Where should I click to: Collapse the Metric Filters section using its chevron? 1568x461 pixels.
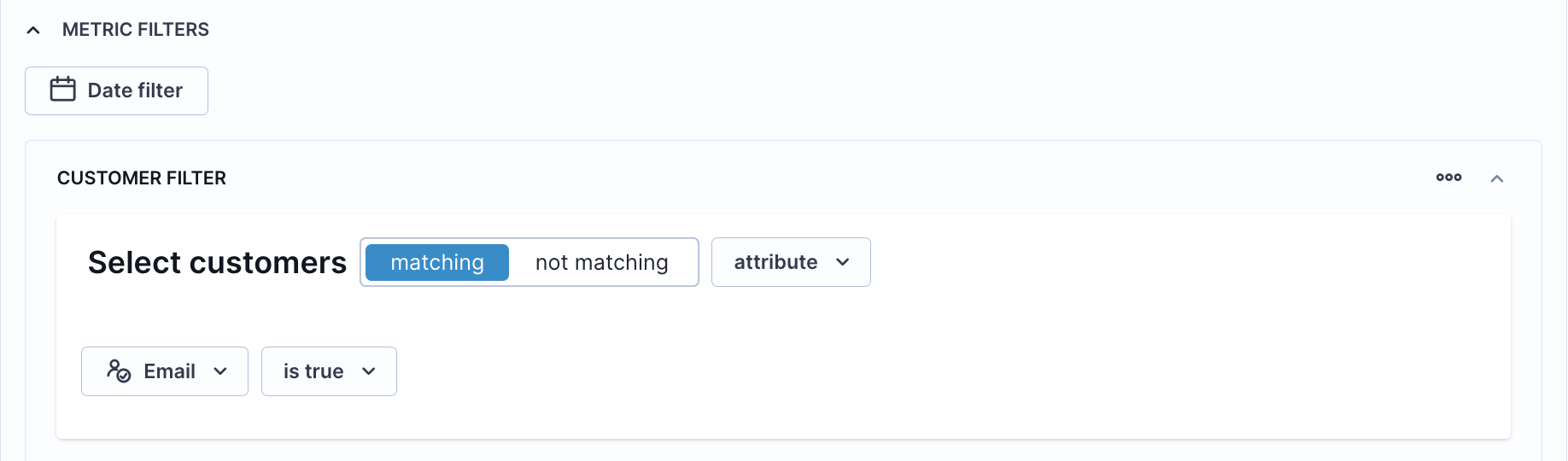coord(33,30)
